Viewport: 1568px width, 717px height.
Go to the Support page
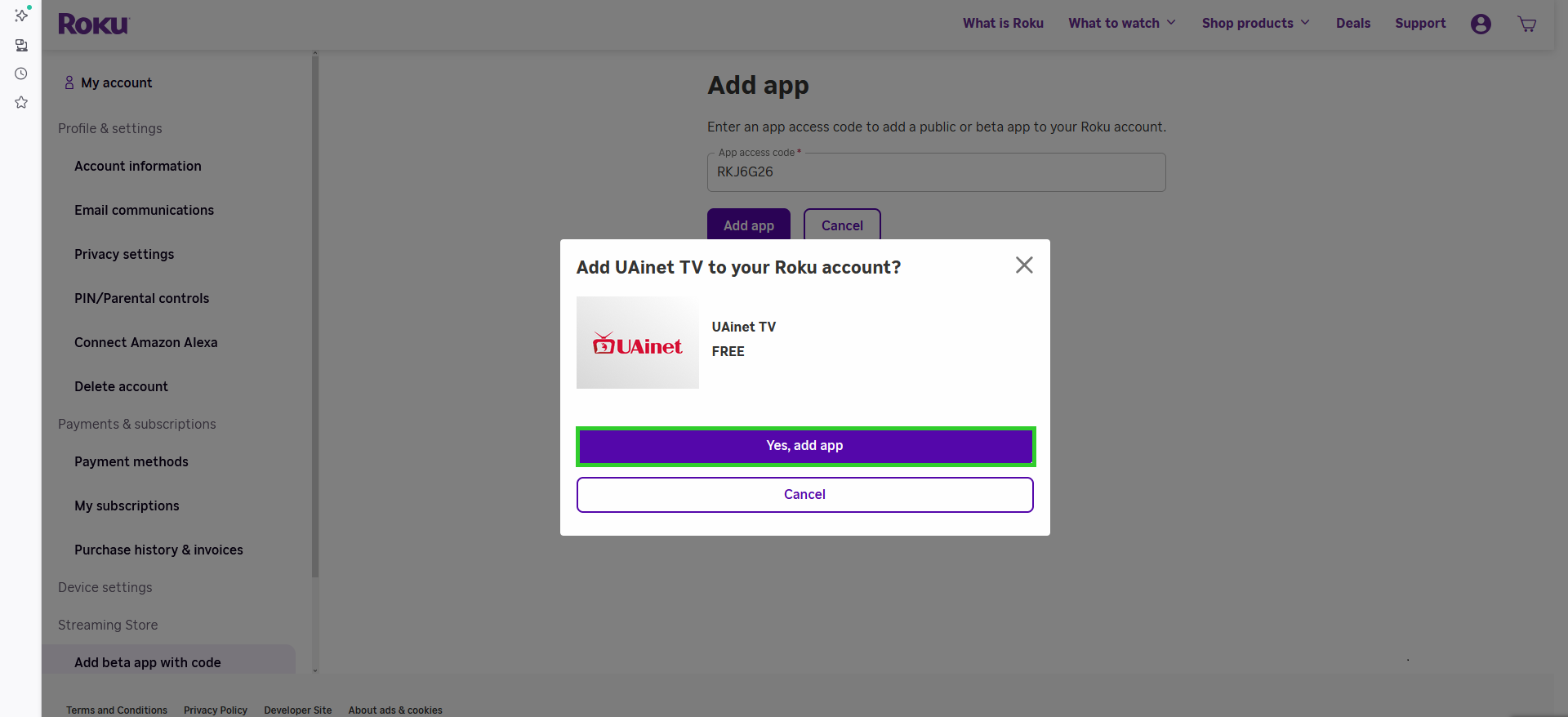point(1419,24)
